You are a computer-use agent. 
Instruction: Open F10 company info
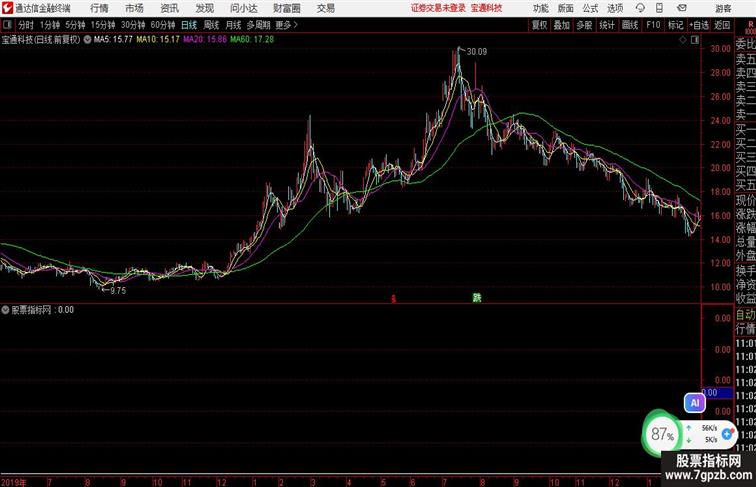point(653,25)
